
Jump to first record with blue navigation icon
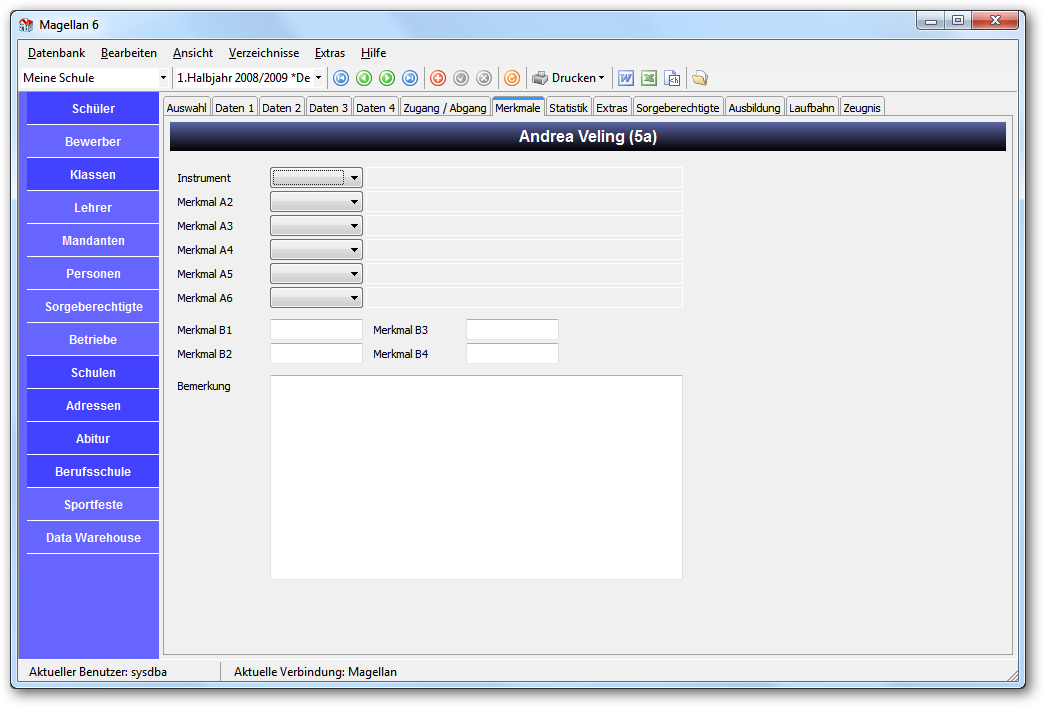point(341,78)
